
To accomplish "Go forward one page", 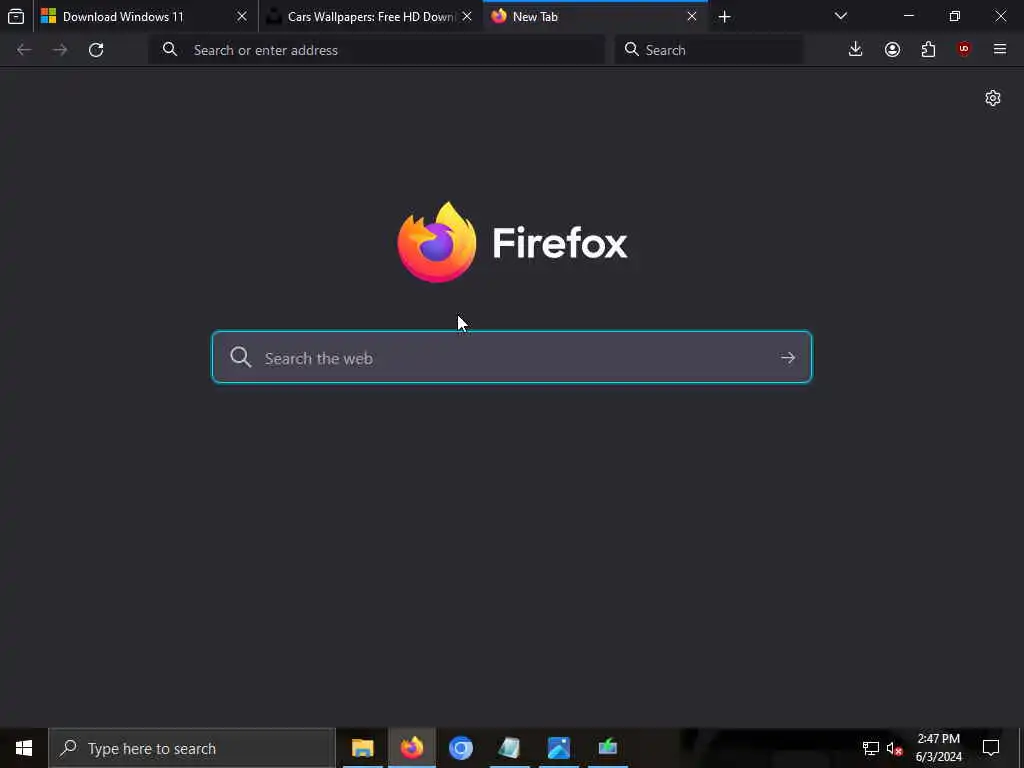I will click(60, 50).
